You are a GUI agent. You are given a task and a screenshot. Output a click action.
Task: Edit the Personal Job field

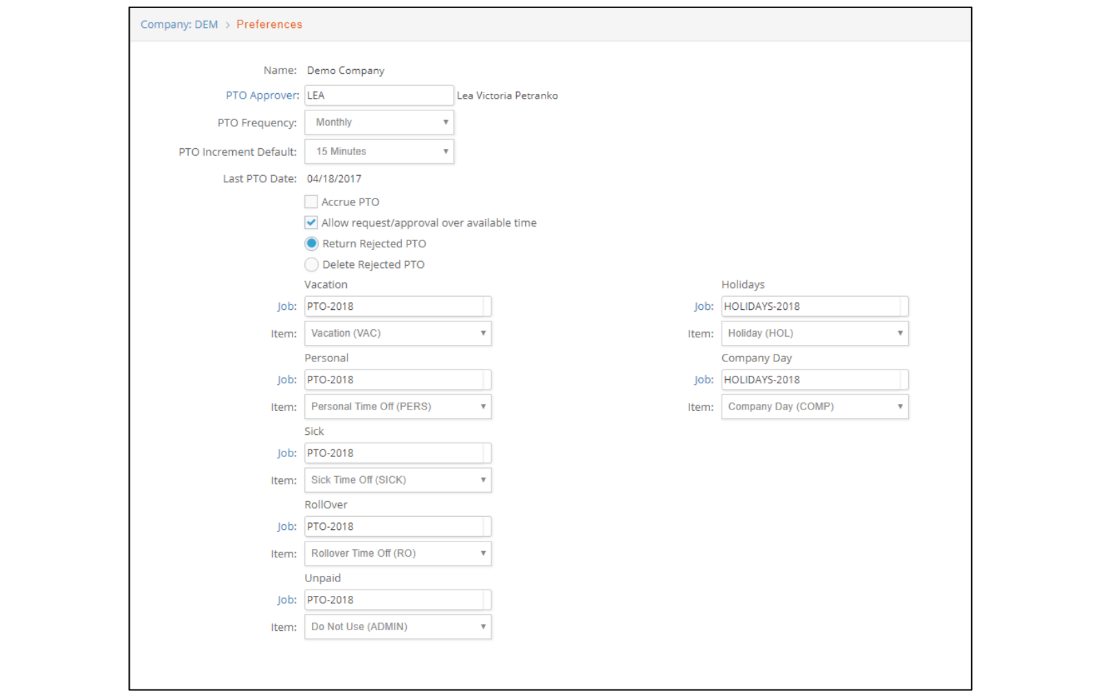click(x=397, y=380)
